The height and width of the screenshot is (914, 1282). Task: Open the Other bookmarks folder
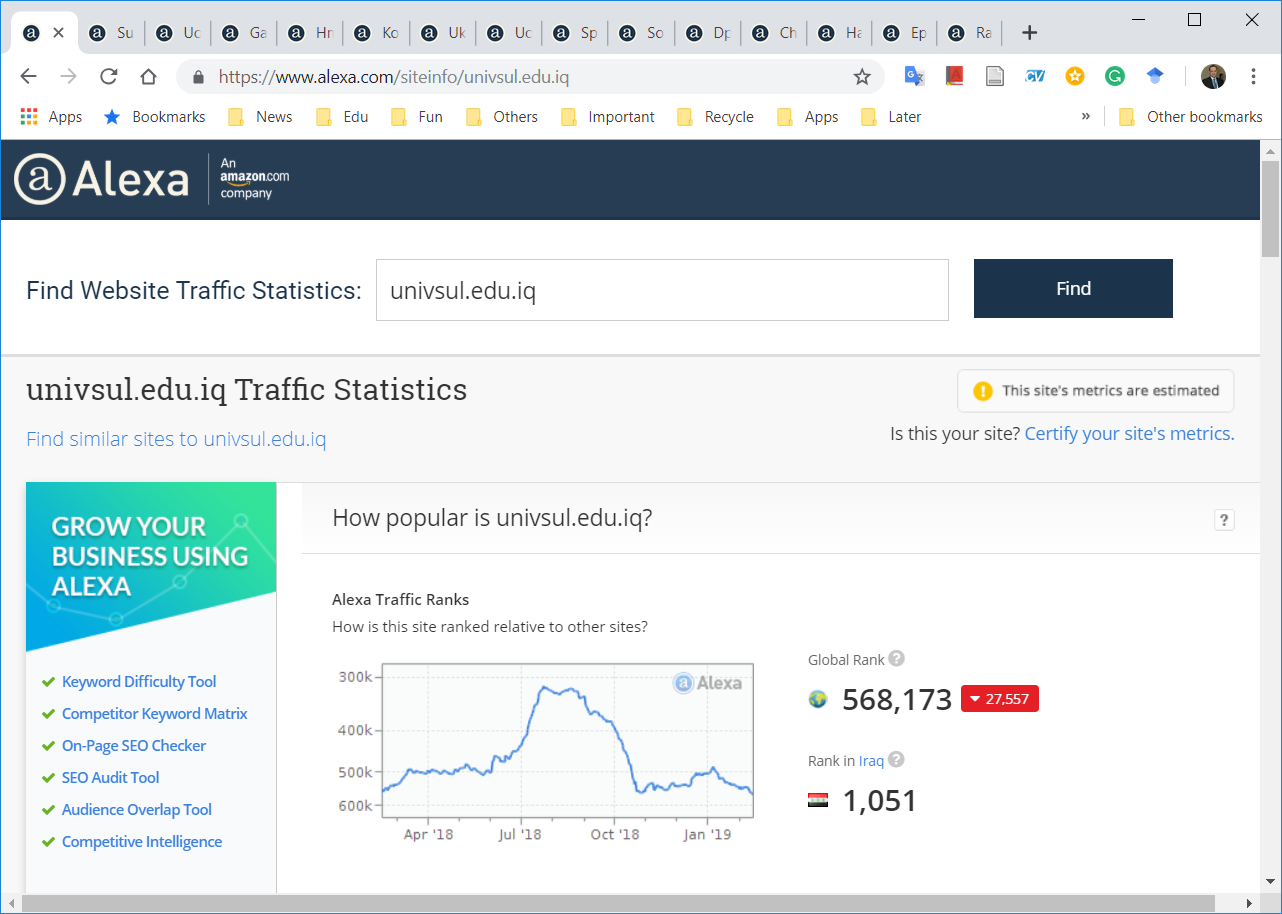(1190, 117)
